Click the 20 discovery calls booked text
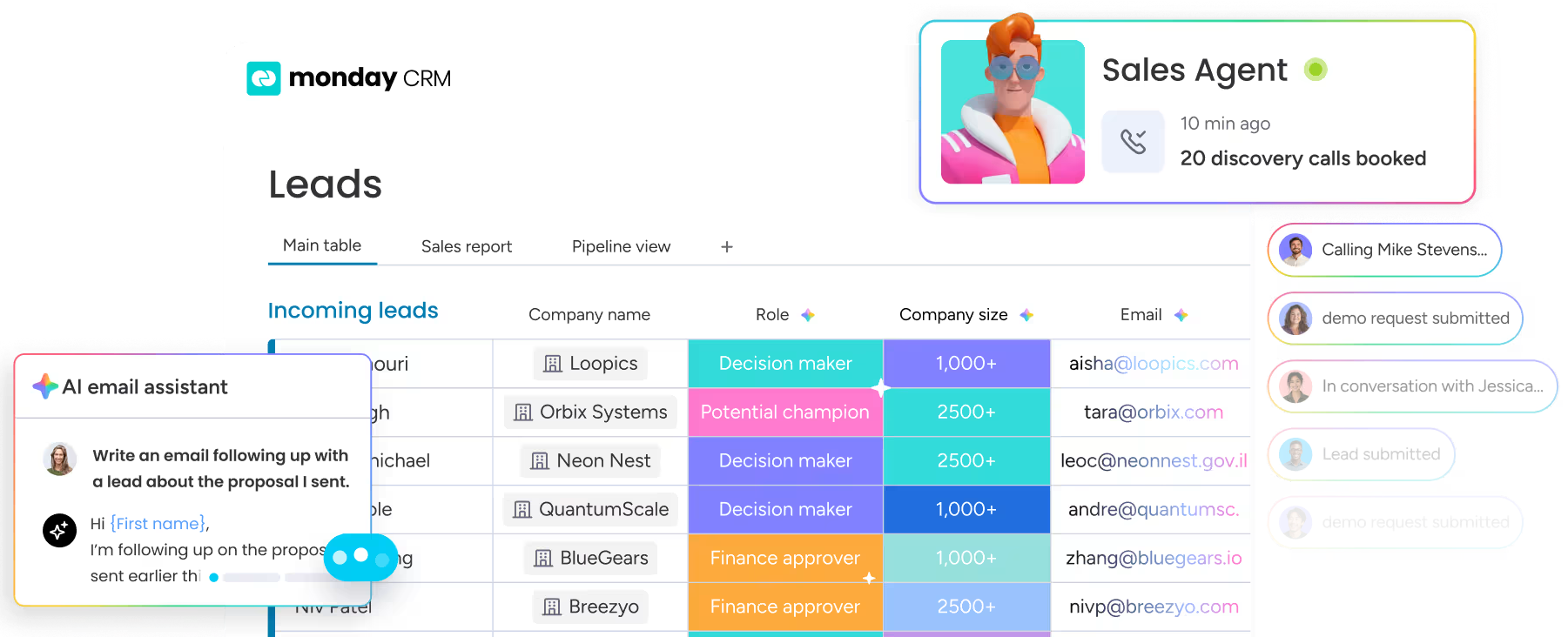1568x637 pixels. coord(1303,158)
